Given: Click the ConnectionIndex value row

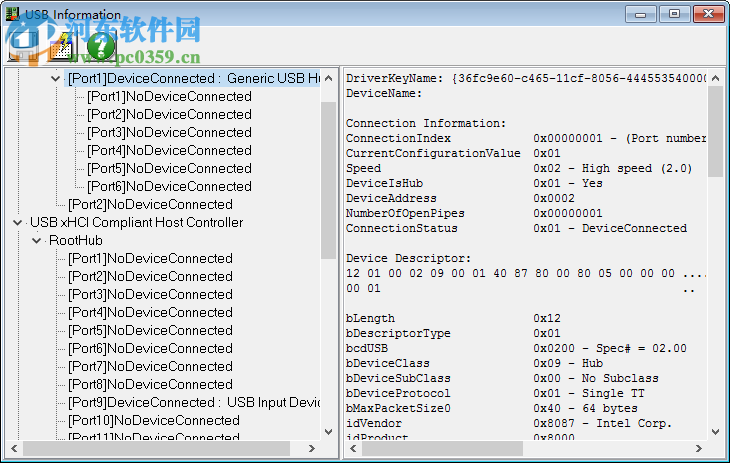Looking at the screenshot, I should click(526, 138).
